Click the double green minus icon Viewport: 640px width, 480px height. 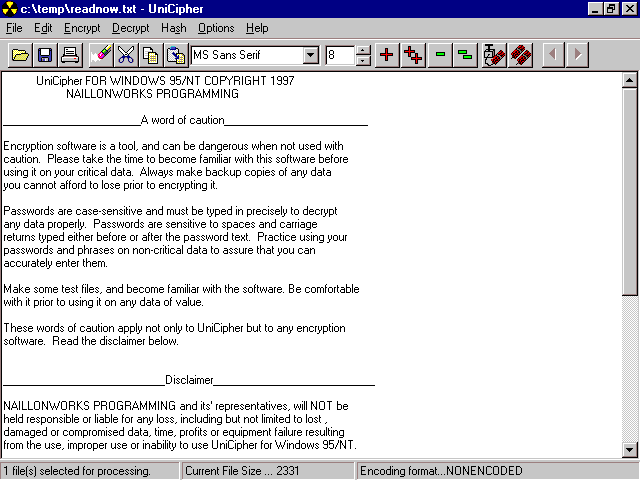[x=465, y=55]
